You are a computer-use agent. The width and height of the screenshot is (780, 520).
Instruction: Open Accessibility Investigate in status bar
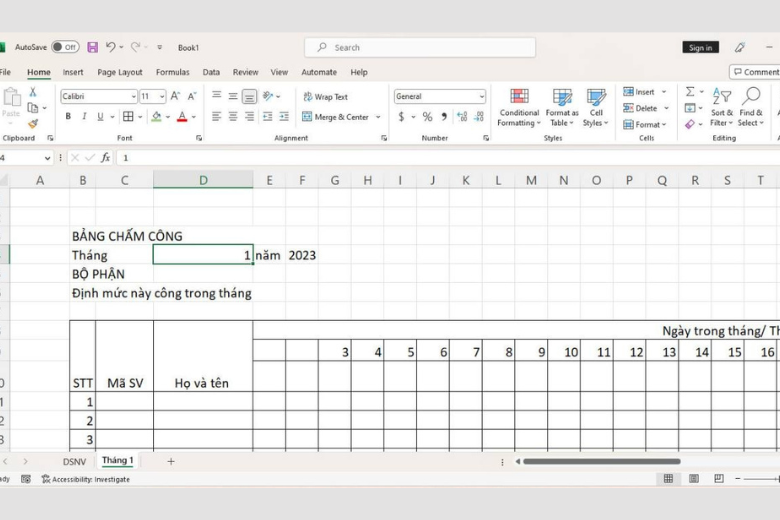(x=86, y=479)
